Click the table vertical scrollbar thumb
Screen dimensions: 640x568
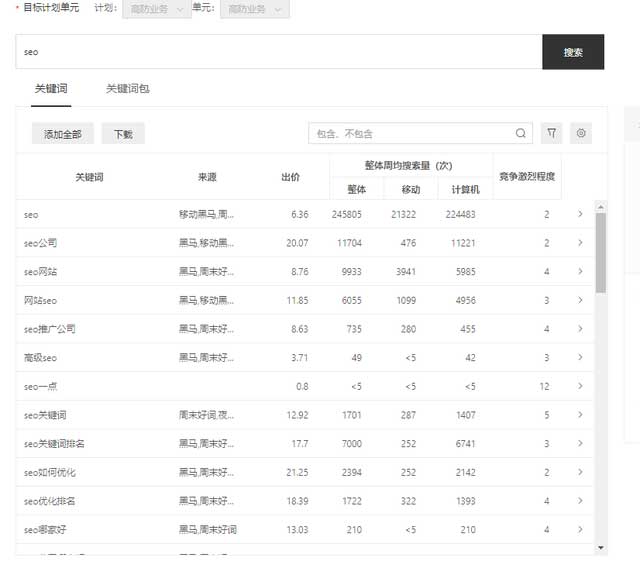pyautogui.click(x=600, y=252)
